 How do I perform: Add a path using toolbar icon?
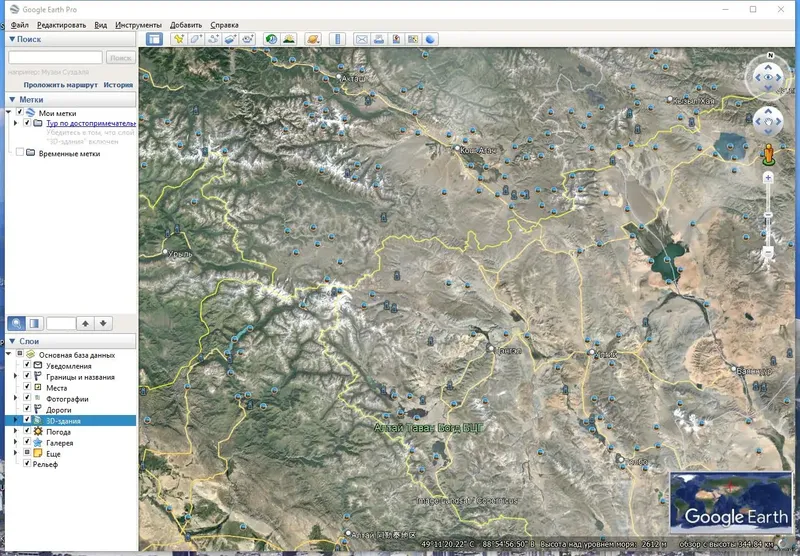tap(213, 39)
